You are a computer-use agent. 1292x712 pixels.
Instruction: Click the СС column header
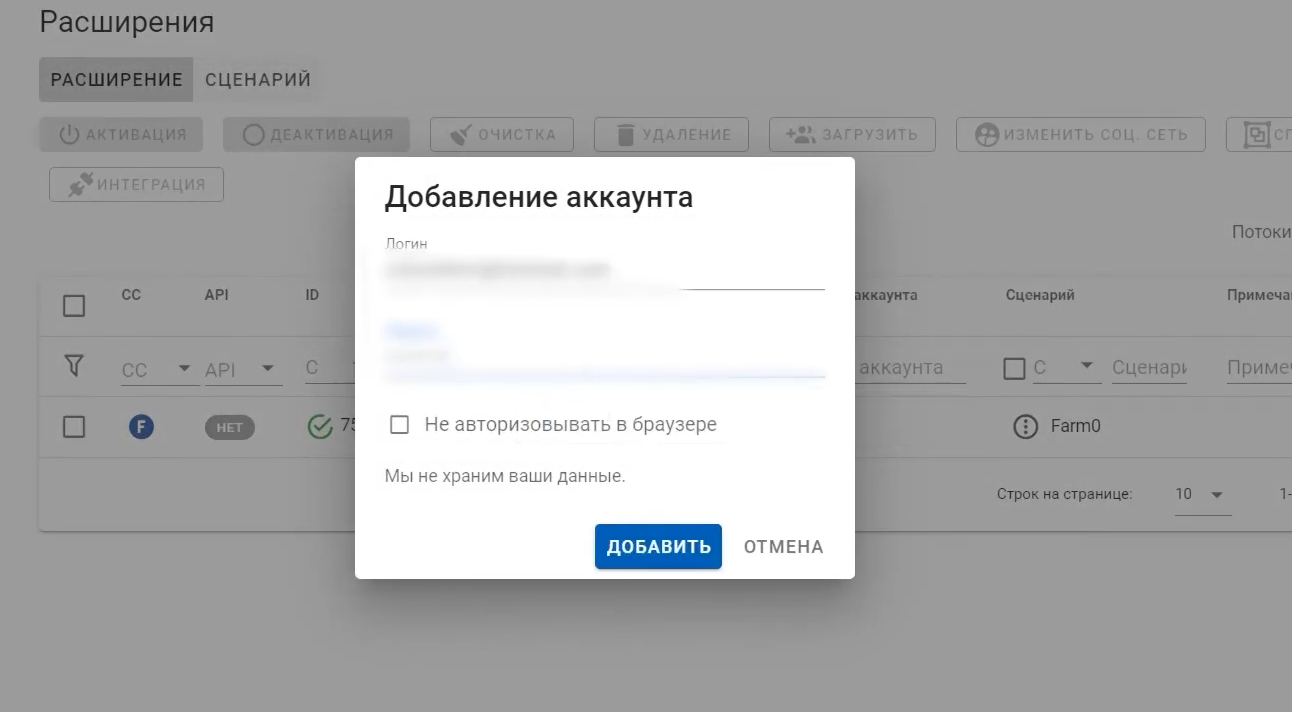131,295
